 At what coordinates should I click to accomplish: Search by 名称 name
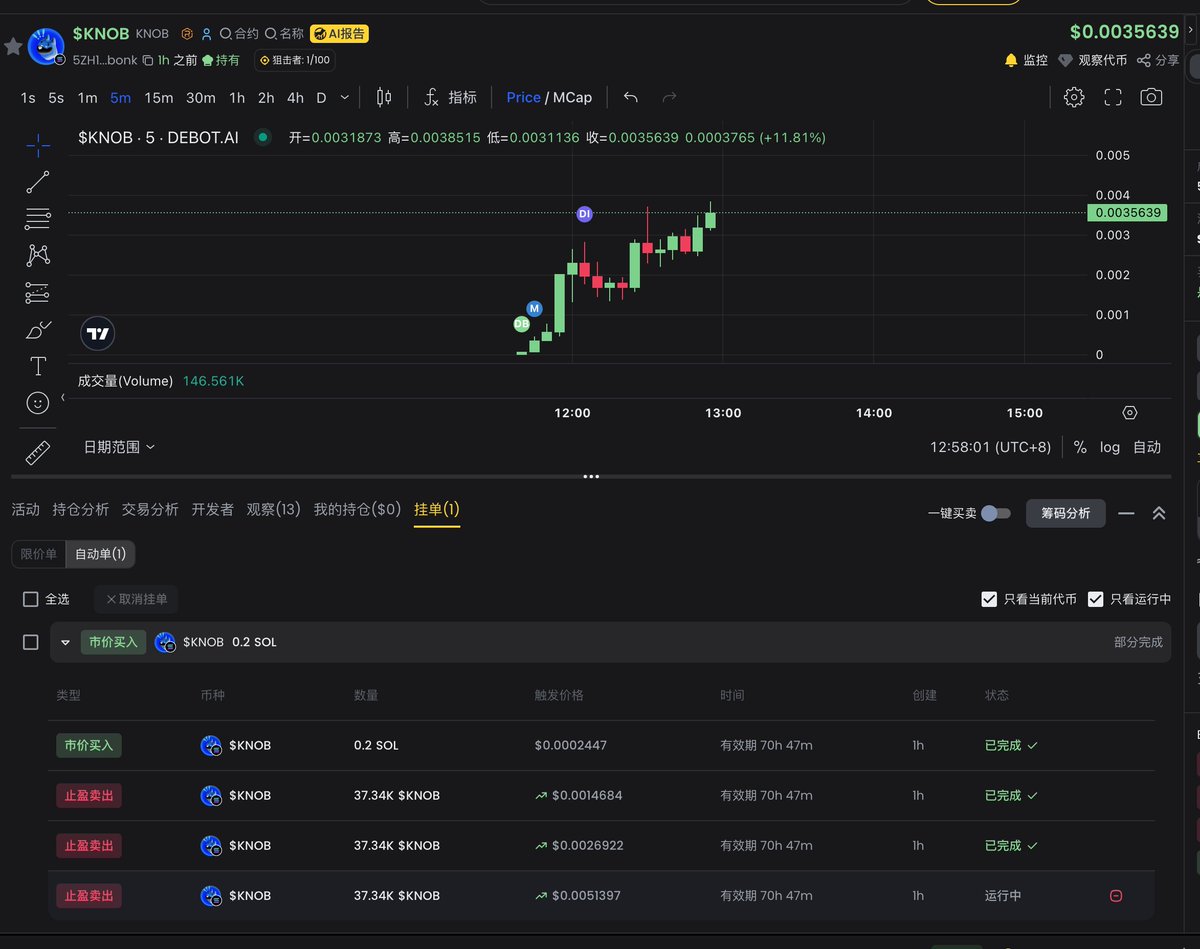pyautogui.click(x=284, y=34)
